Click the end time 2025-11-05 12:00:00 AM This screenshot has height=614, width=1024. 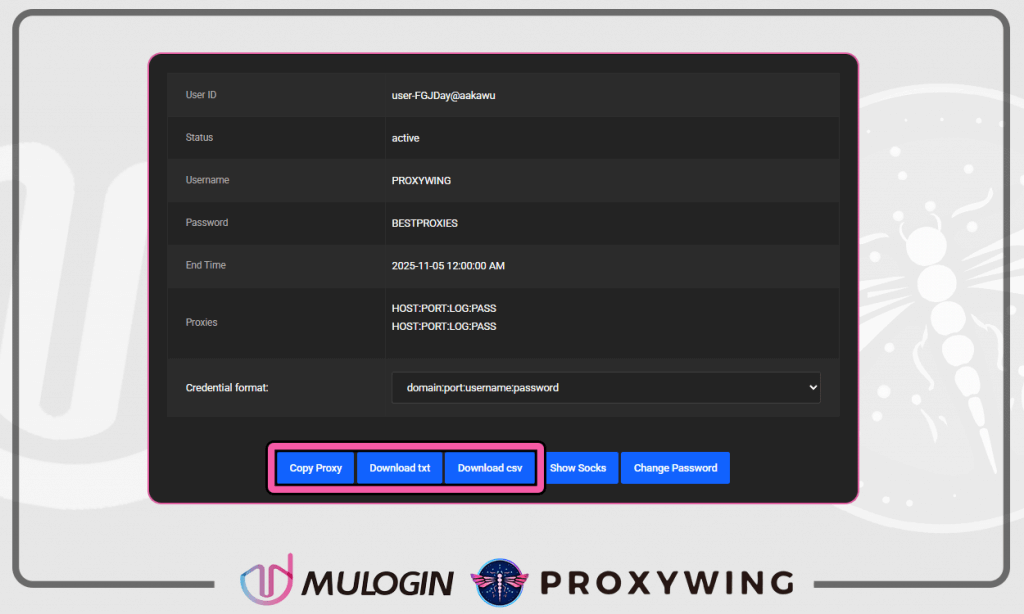[x=448, y=266]
